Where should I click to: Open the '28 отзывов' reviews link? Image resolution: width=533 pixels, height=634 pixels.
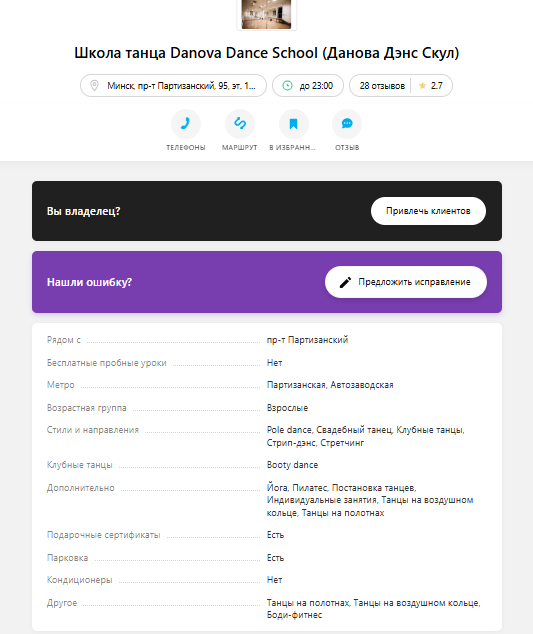tap(382, 86)
